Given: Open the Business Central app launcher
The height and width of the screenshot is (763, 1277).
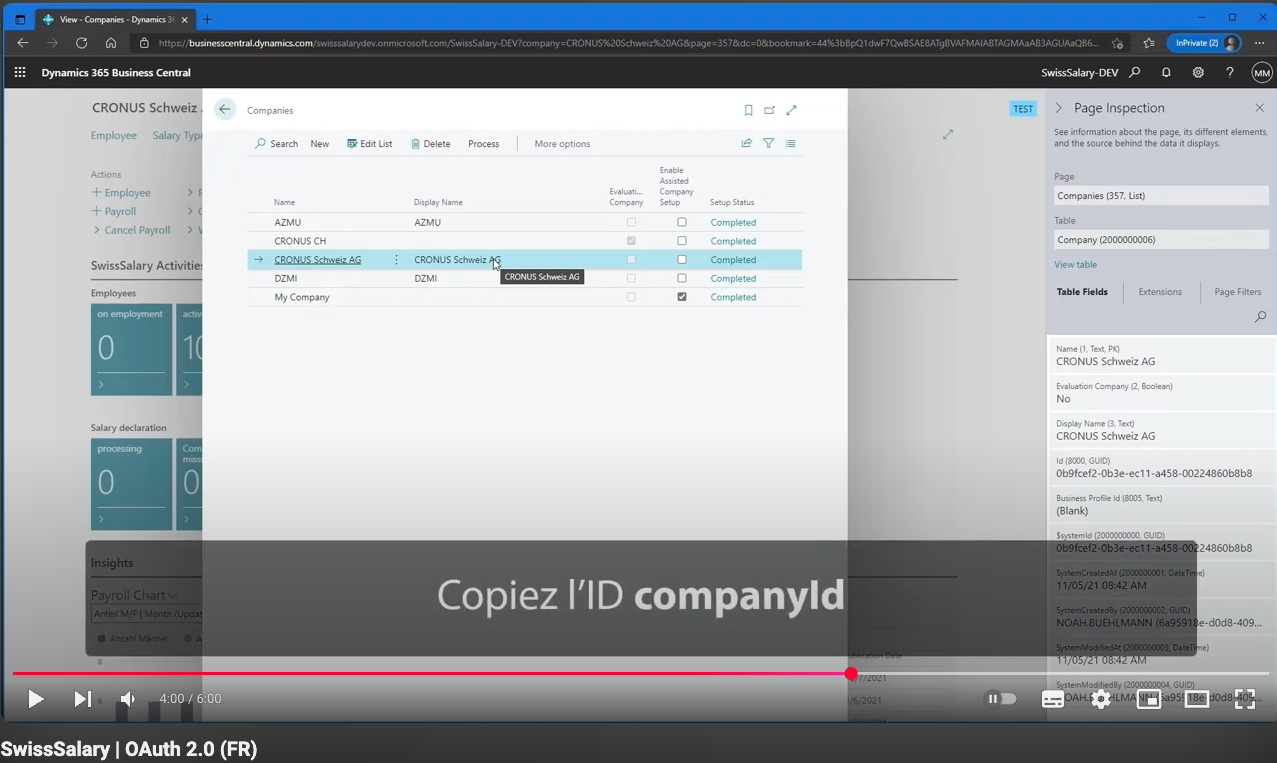Looking at the screenshot, I should click(x=19, y=73).
